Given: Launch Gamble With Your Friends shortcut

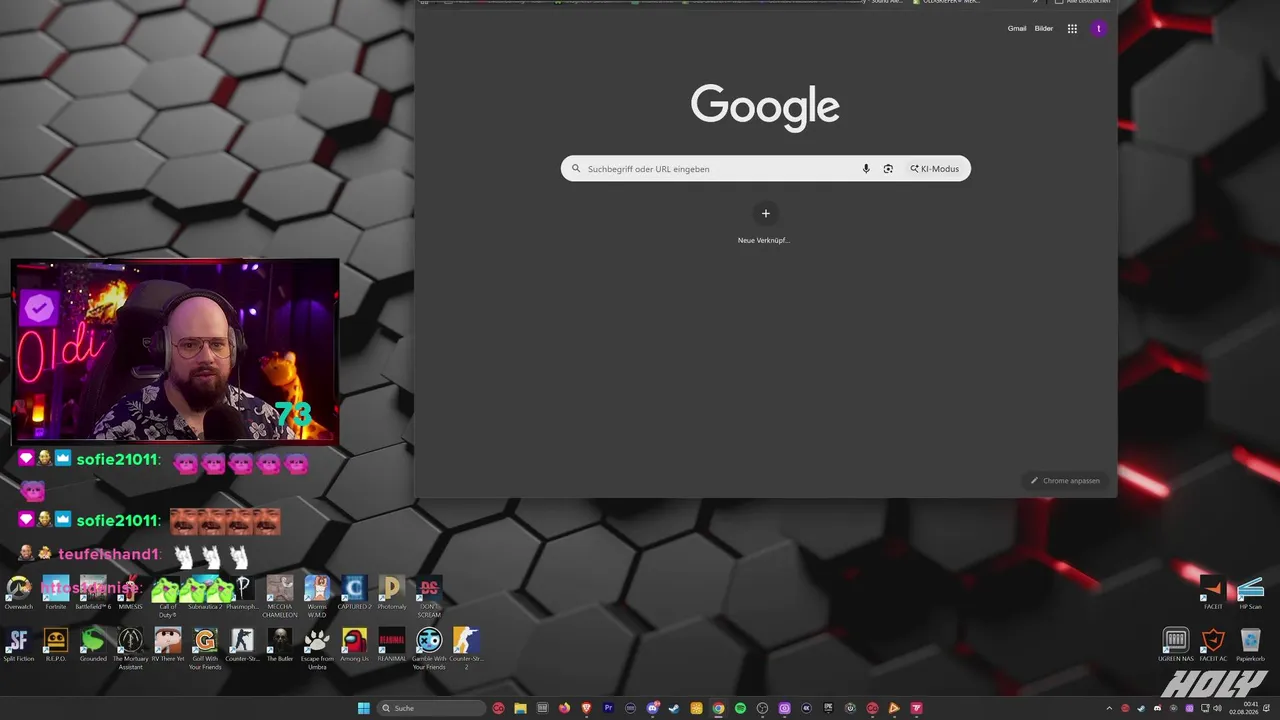Looking at the screenshot, I should 429,649.
